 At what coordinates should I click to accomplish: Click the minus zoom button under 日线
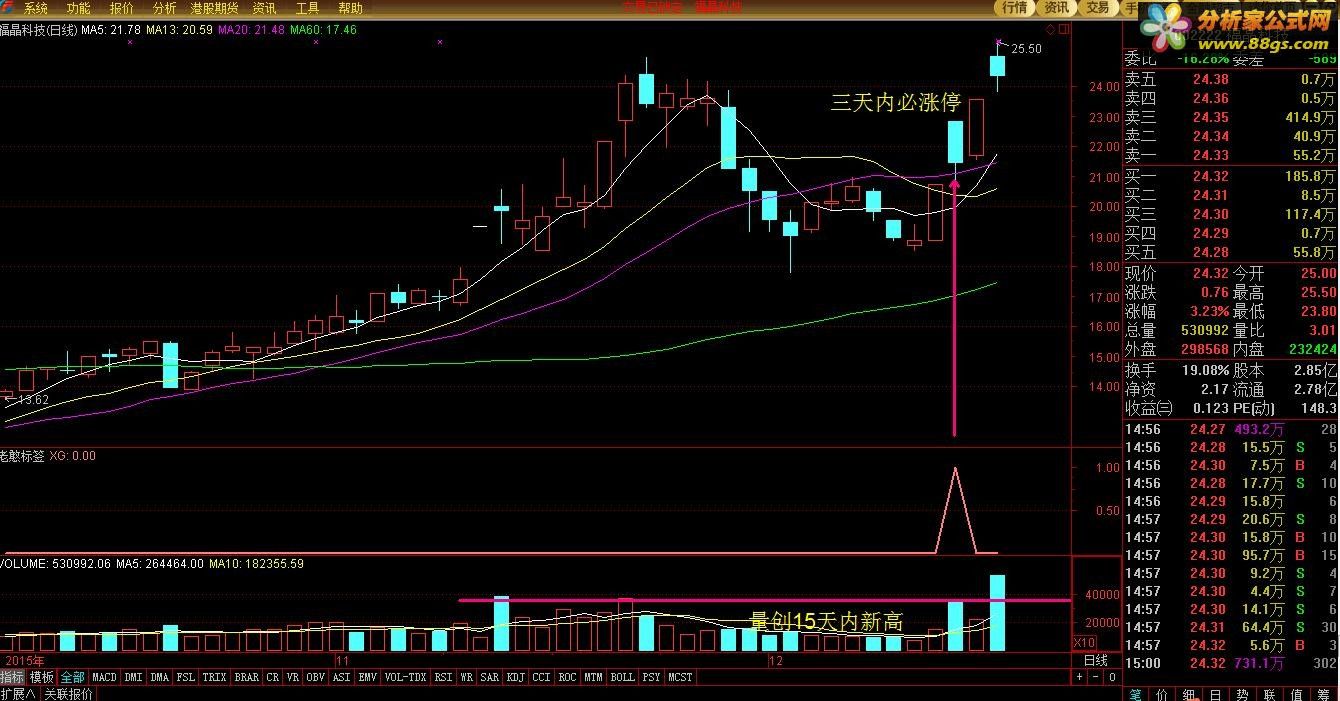click(x=1096, y=677)
